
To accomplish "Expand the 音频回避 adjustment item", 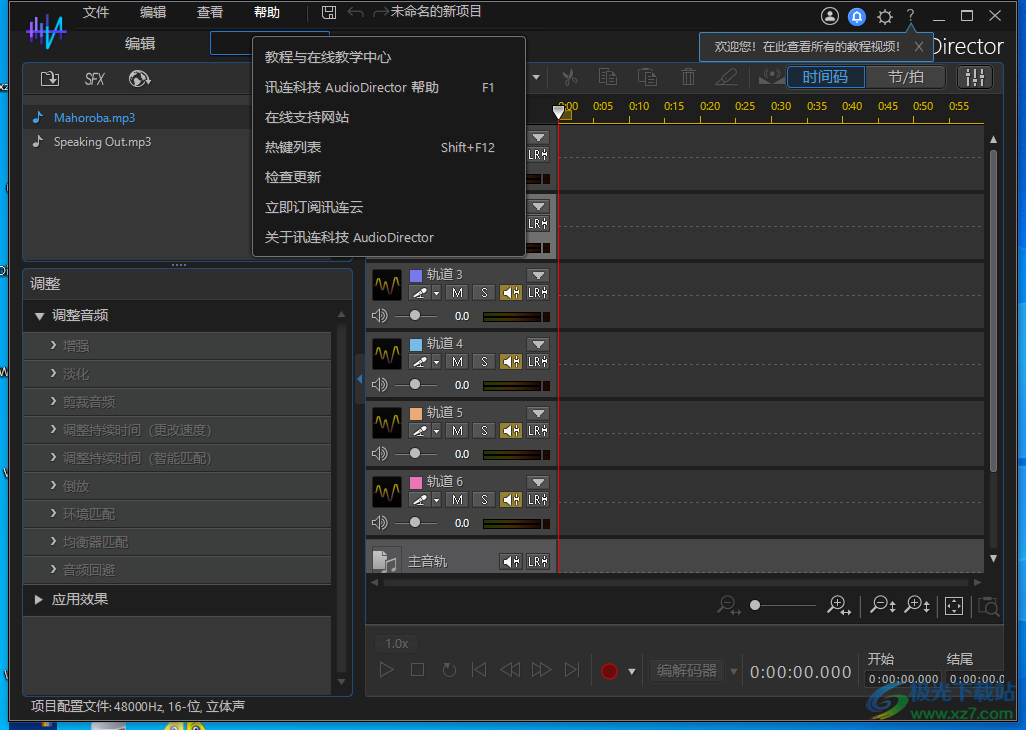I will click(53, 569).
